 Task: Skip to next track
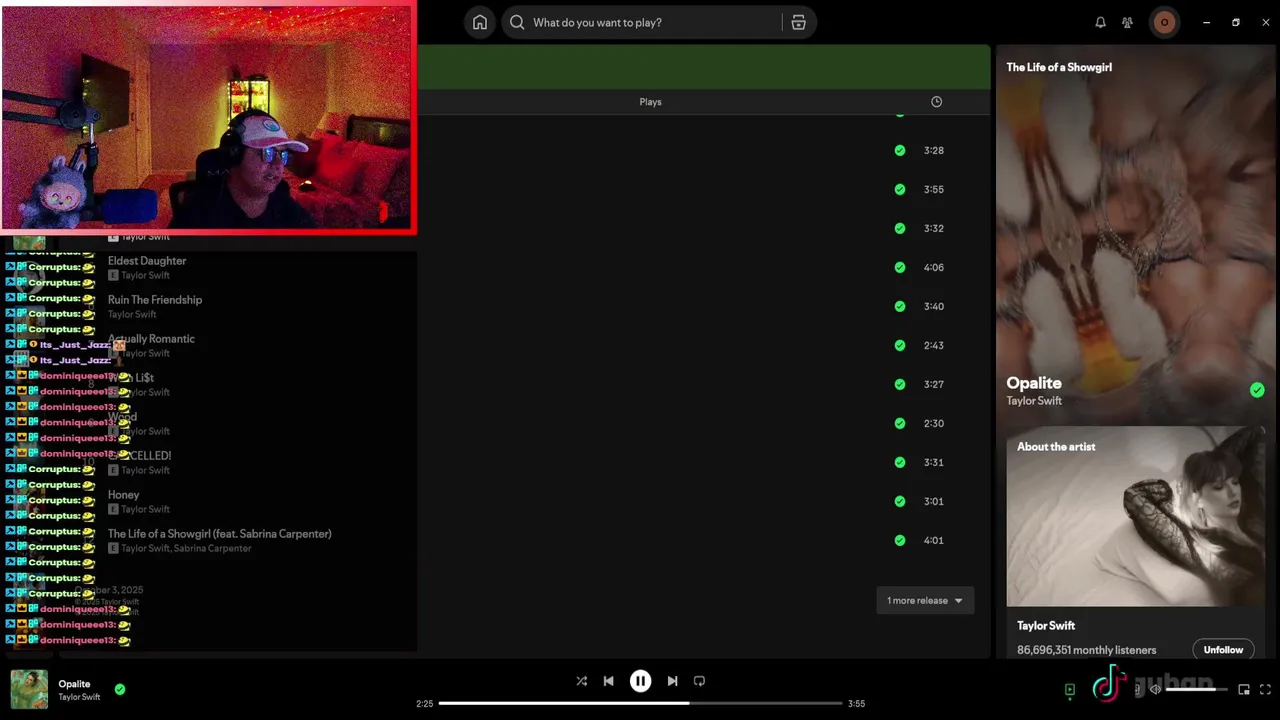click(672, 681)
